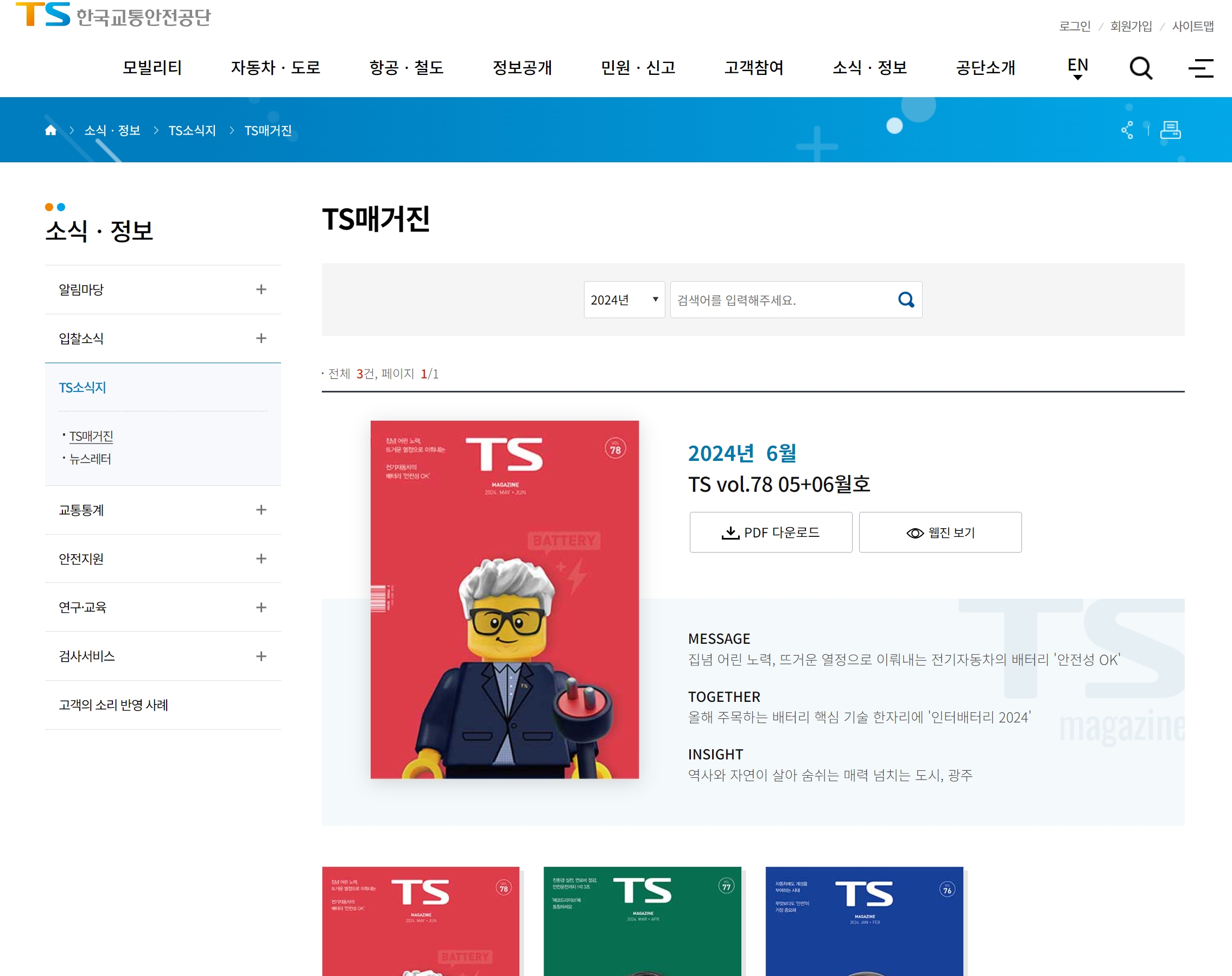Click the print icon in blue banner

[1170, 130]
